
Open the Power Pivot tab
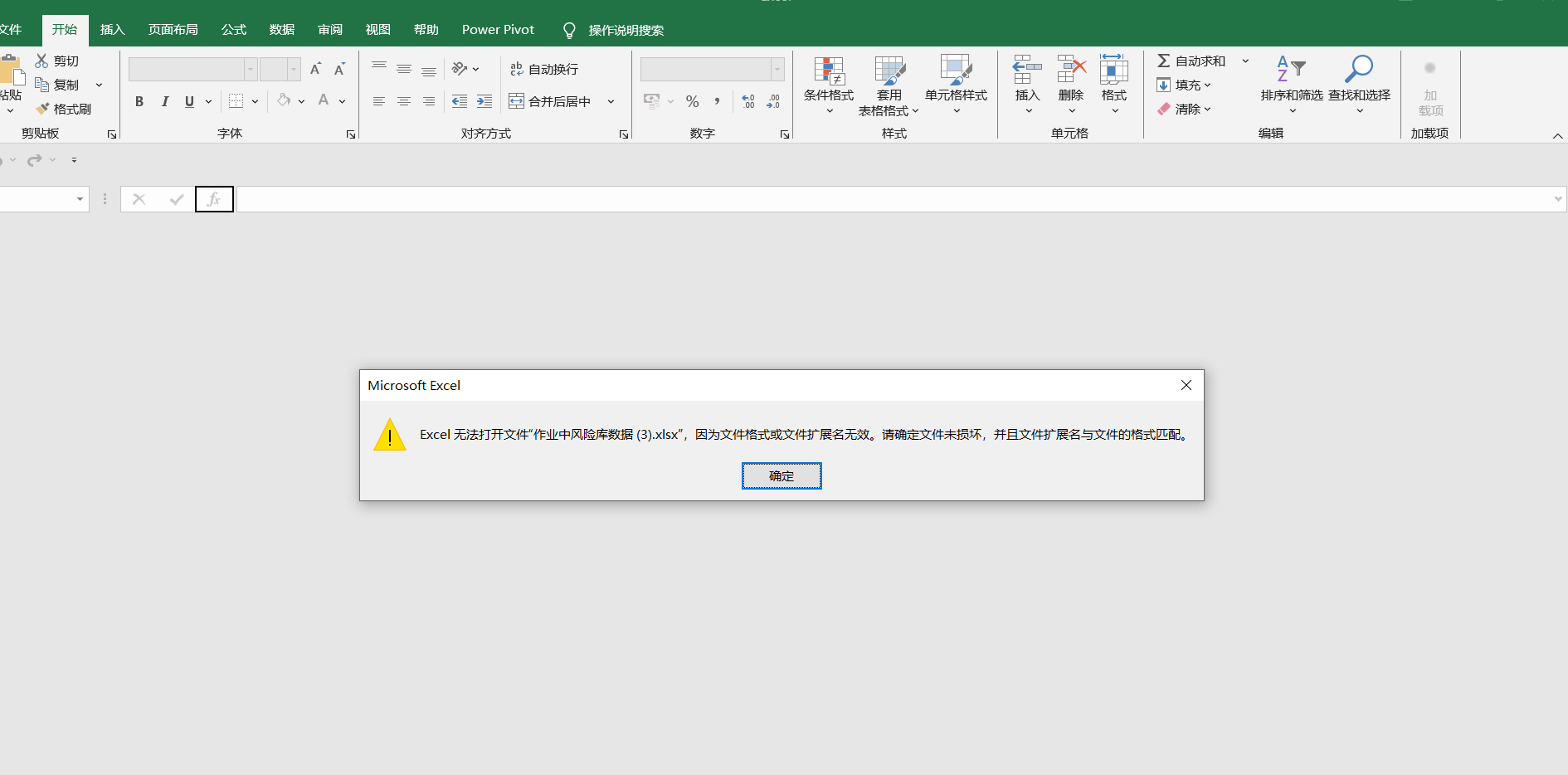pyautogui.click(x=498, y=30)
